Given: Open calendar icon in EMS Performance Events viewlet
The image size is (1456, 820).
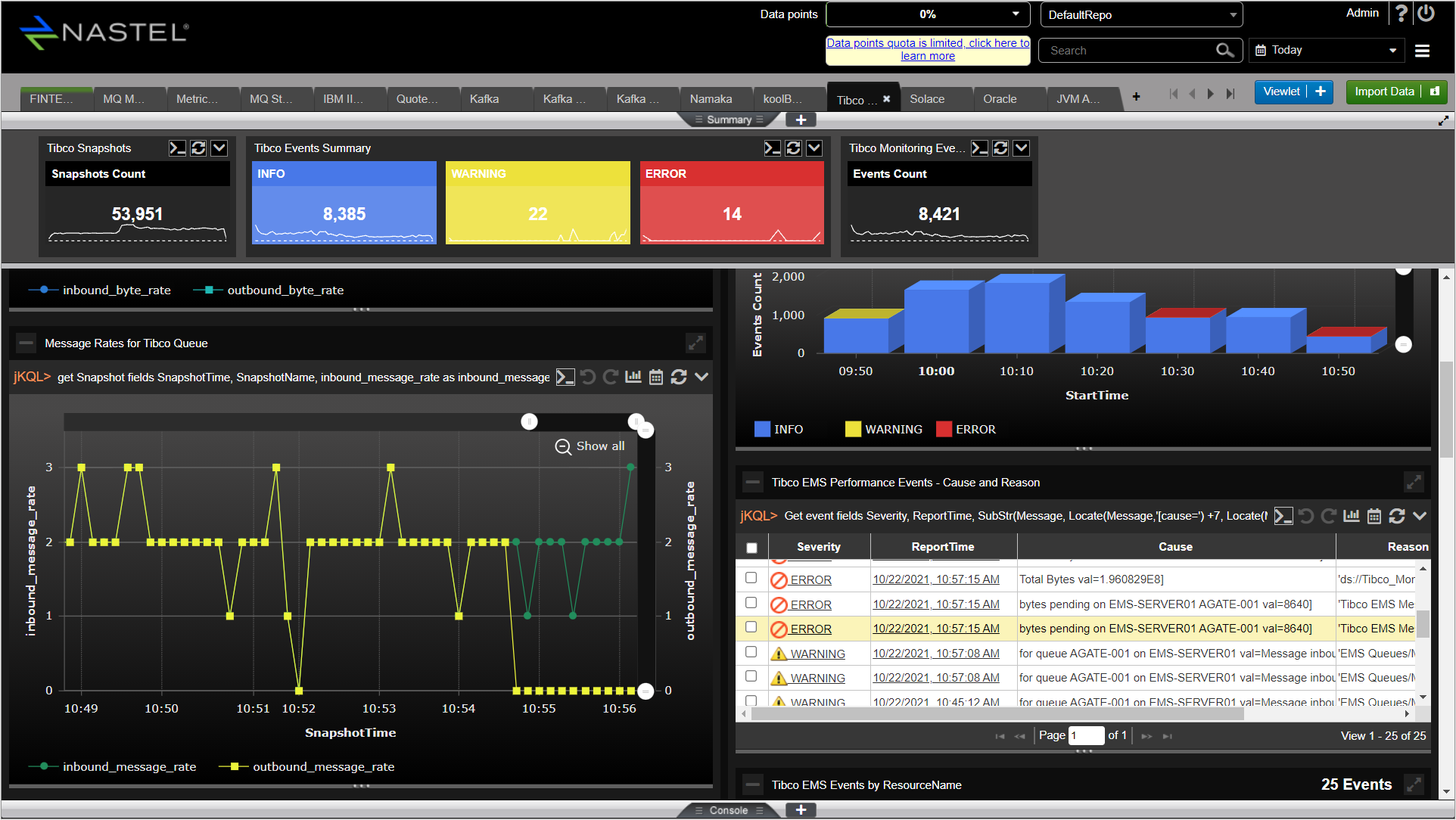Looking at the screenshot, I should [1374, 516].
